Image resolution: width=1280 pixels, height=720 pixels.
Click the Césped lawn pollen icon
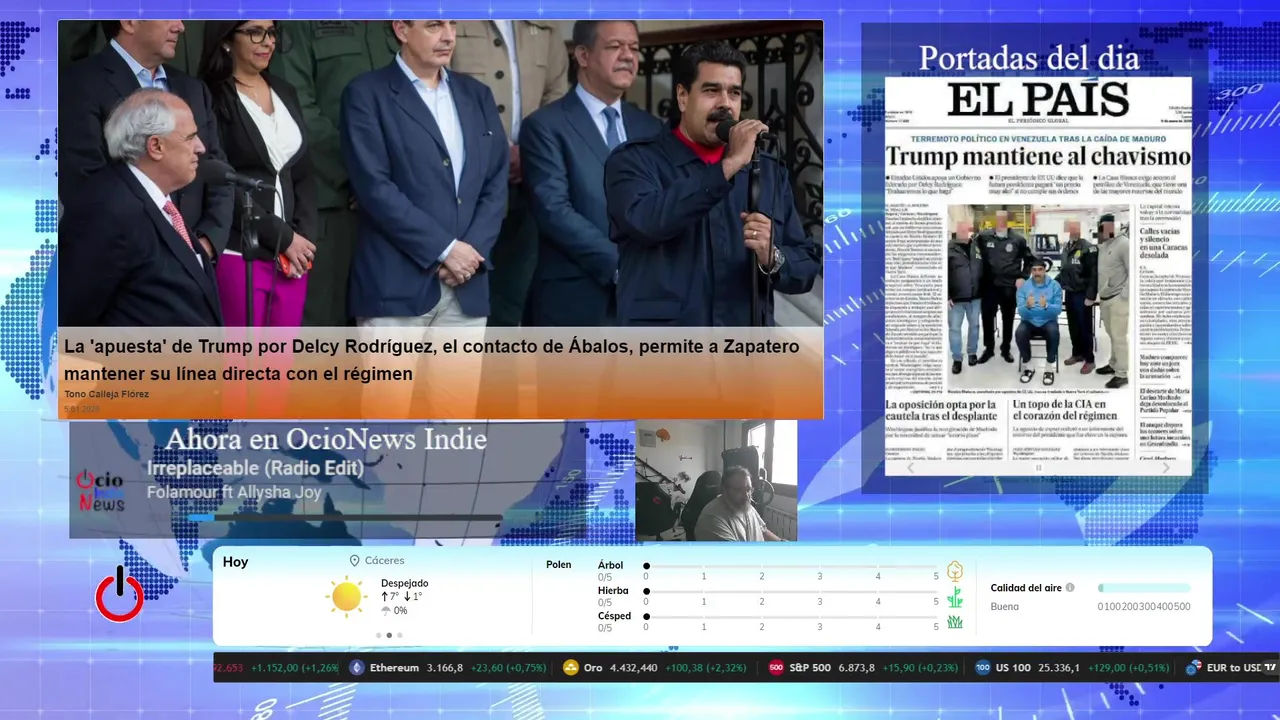pos(954,621)
